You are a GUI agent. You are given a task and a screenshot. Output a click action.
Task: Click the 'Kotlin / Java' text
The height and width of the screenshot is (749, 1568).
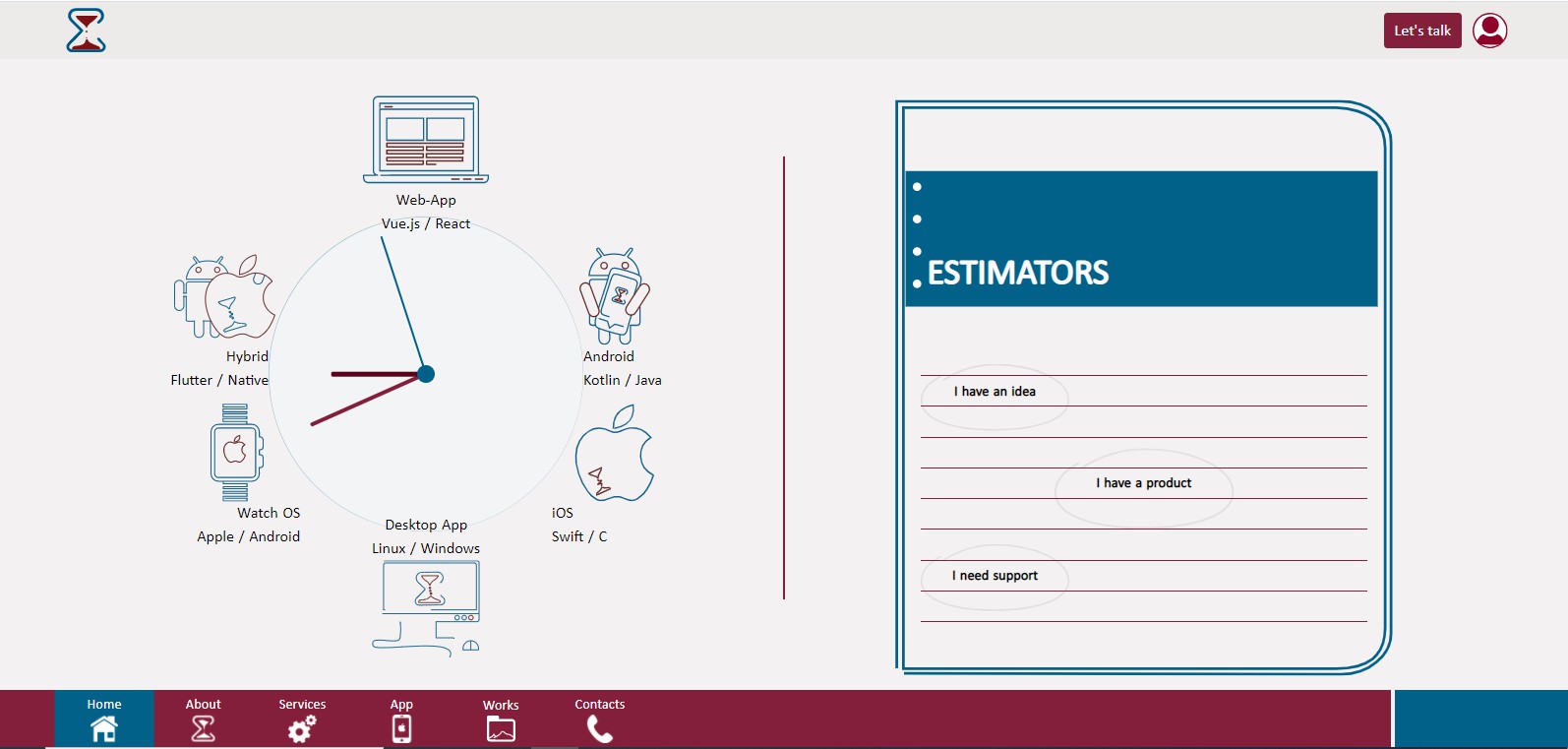623,380
